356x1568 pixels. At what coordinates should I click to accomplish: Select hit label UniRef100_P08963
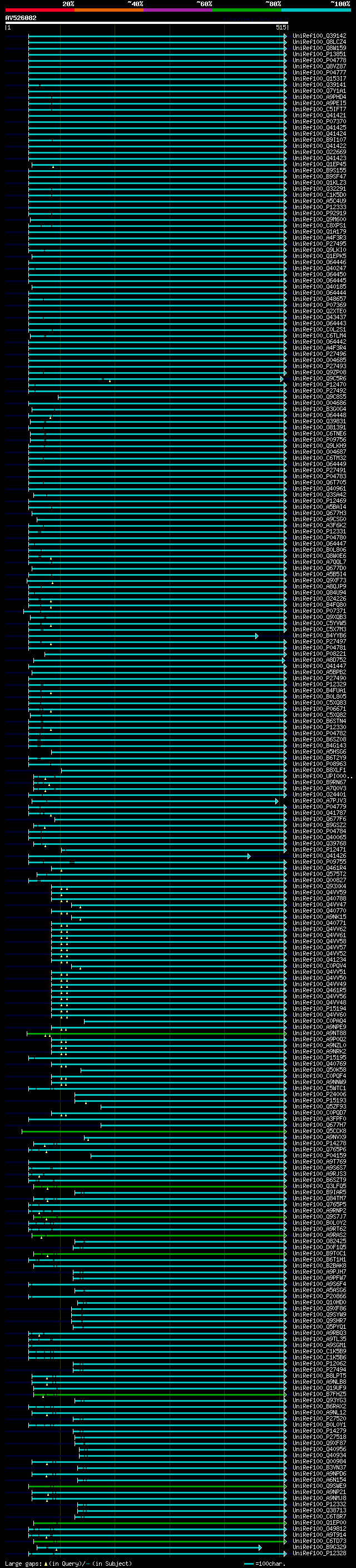pyautogui.click(x=319, y=764)
